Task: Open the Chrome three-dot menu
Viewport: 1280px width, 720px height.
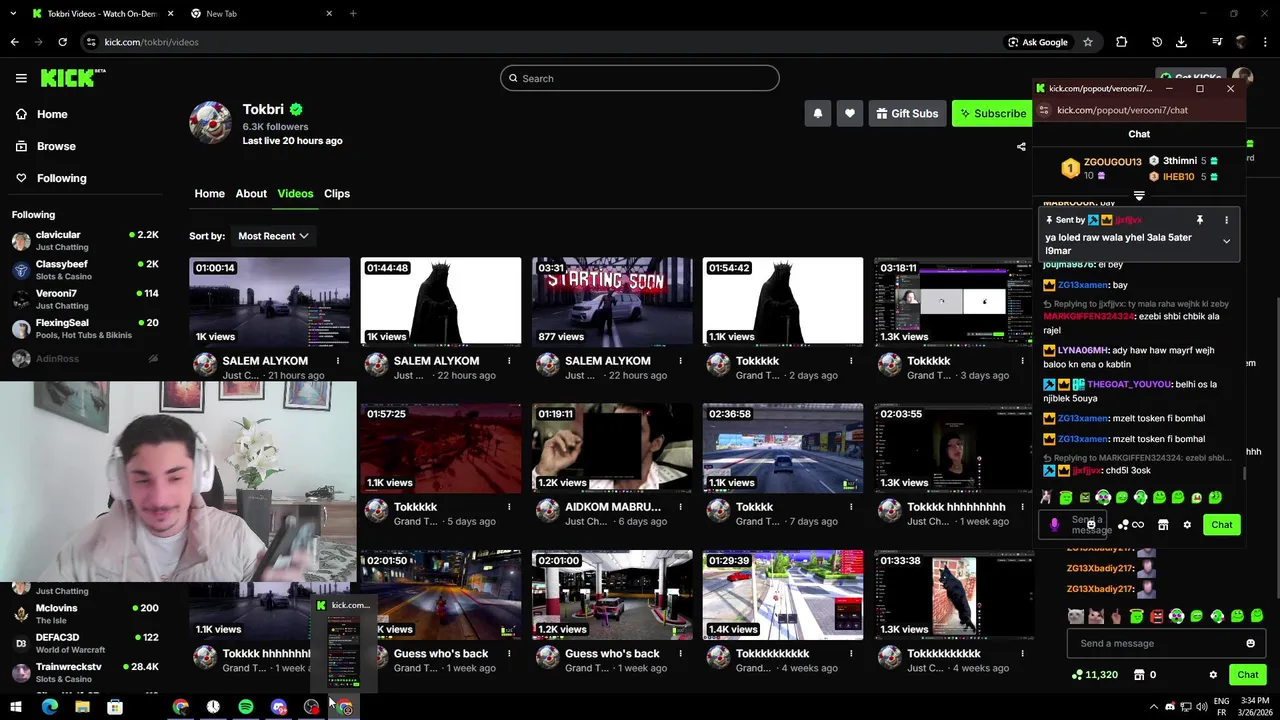Action: (x=1265, y=42)
